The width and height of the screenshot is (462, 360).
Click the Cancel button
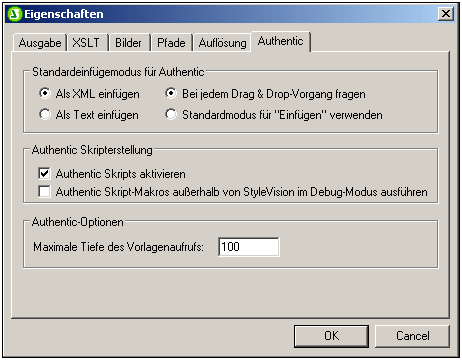coord(412,336)
